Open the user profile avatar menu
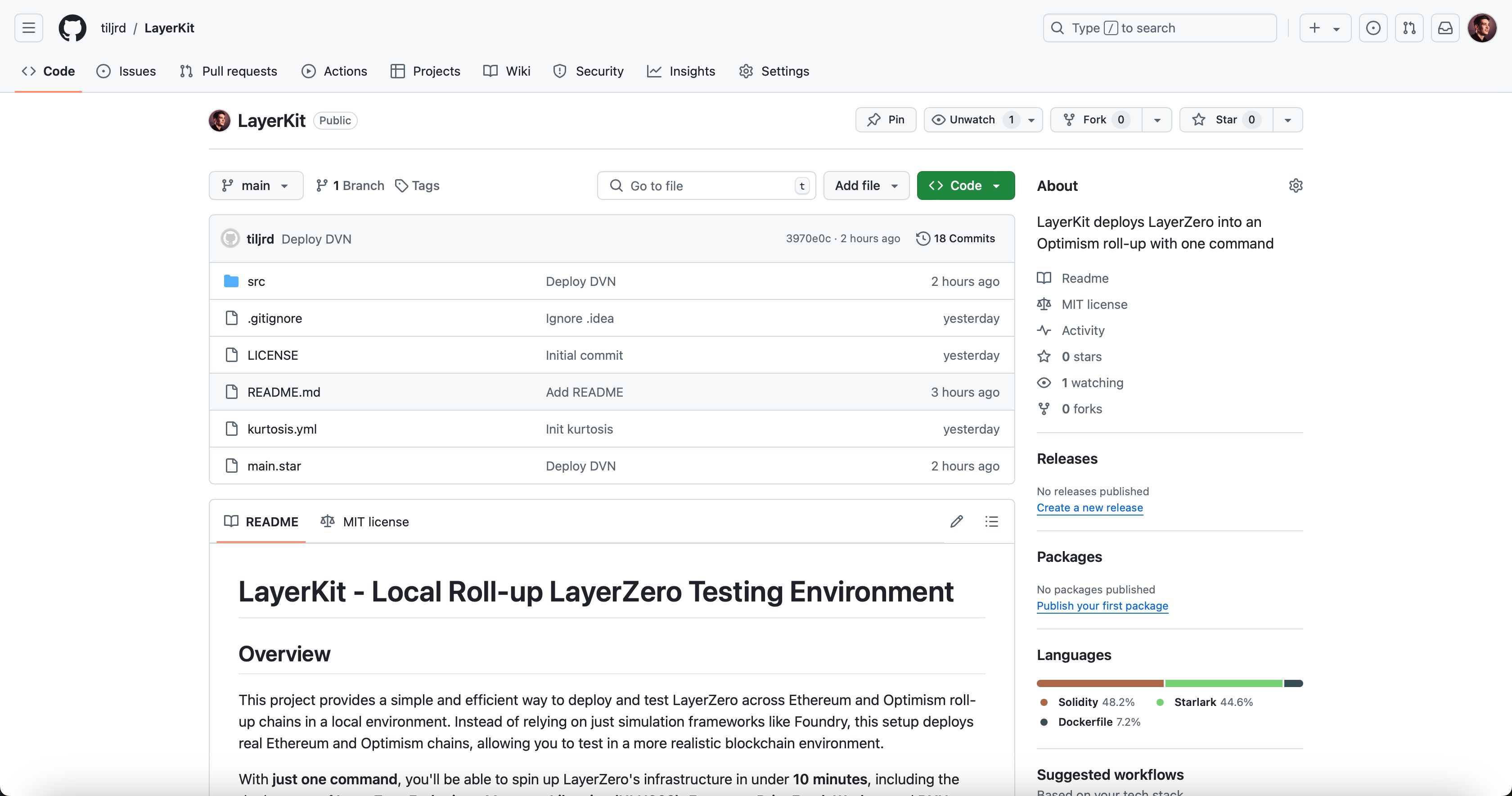 click(1482, 27)
